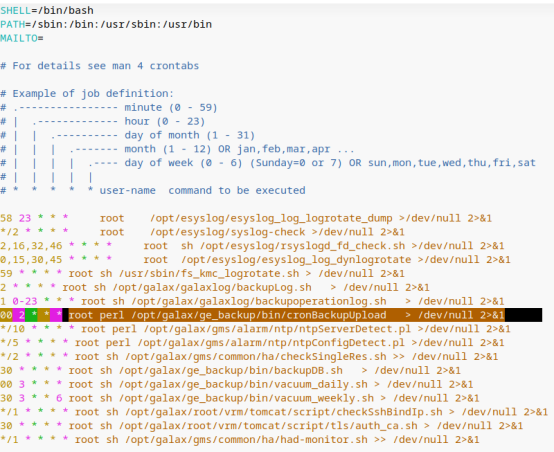Click the backupoperationlog.sh cron line

coord(252,301)
